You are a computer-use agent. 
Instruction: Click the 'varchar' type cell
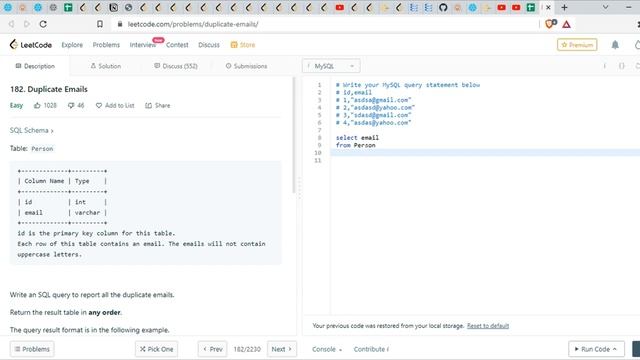87,213
